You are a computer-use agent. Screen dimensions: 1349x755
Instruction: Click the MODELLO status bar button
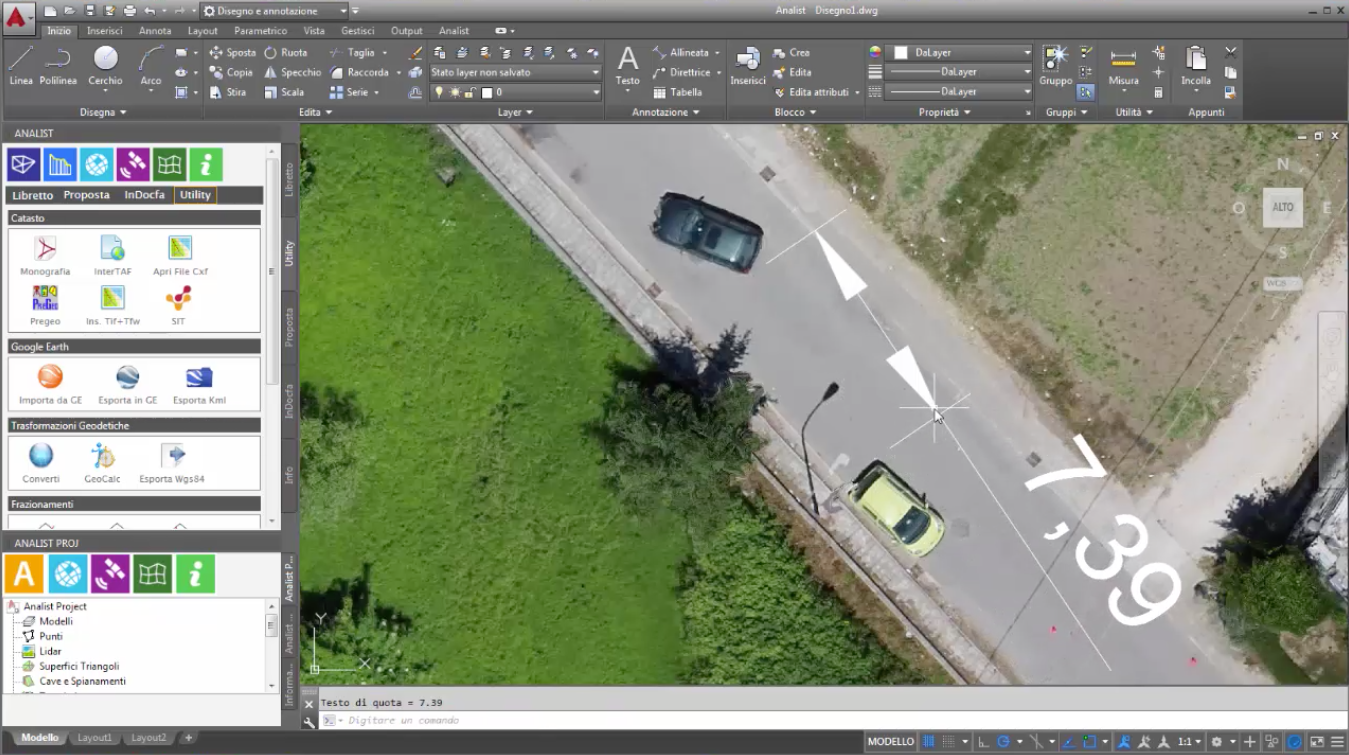click(x=890, y=742)
